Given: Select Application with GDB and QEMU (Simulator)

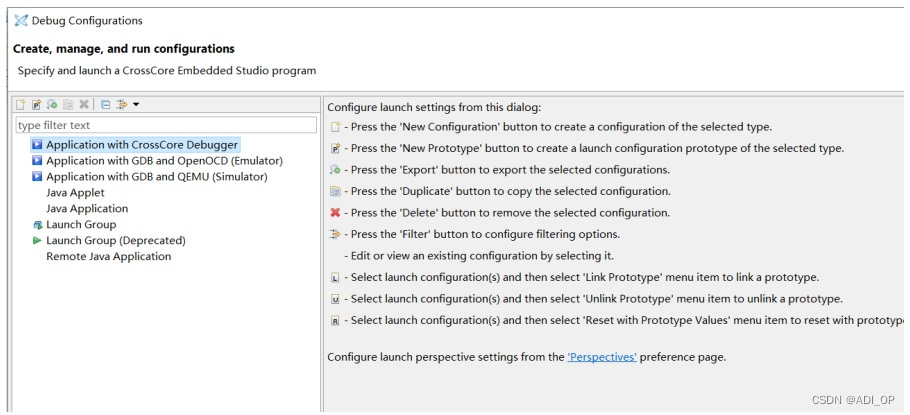Looking at the screenshot, I should (157, 176).
